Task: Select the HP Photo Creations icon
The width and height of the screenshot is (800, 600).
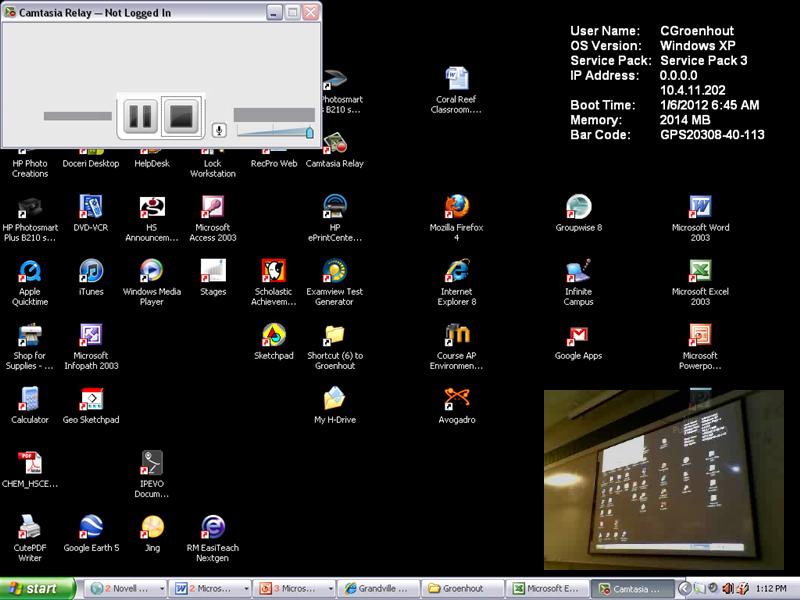Action: pyautogui.click(x=30, y=163)
